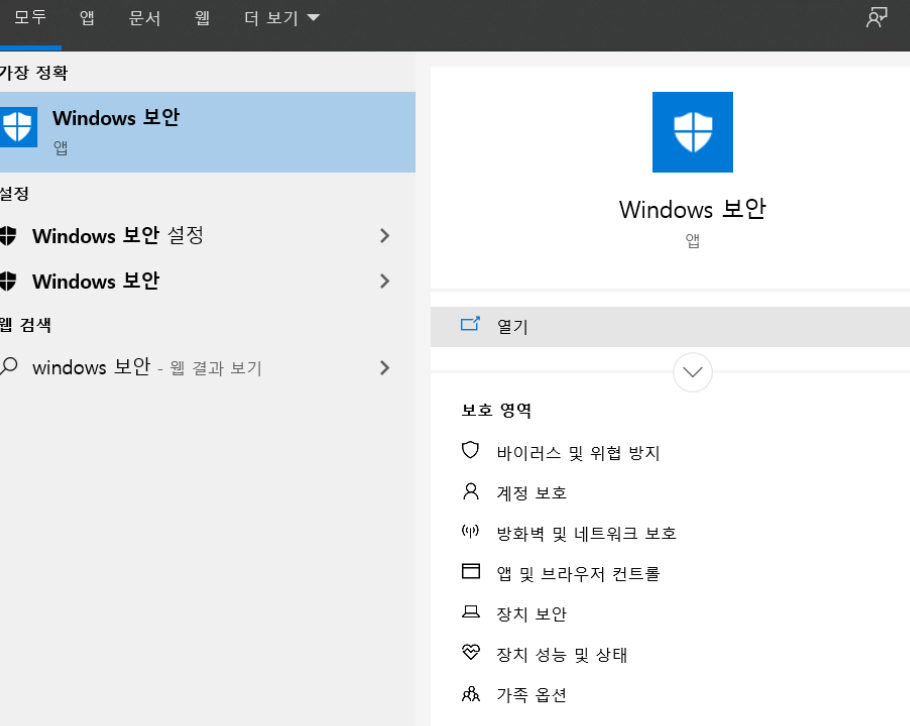Expand the Windows 보안 설정 result arrow

pos(384,236)
